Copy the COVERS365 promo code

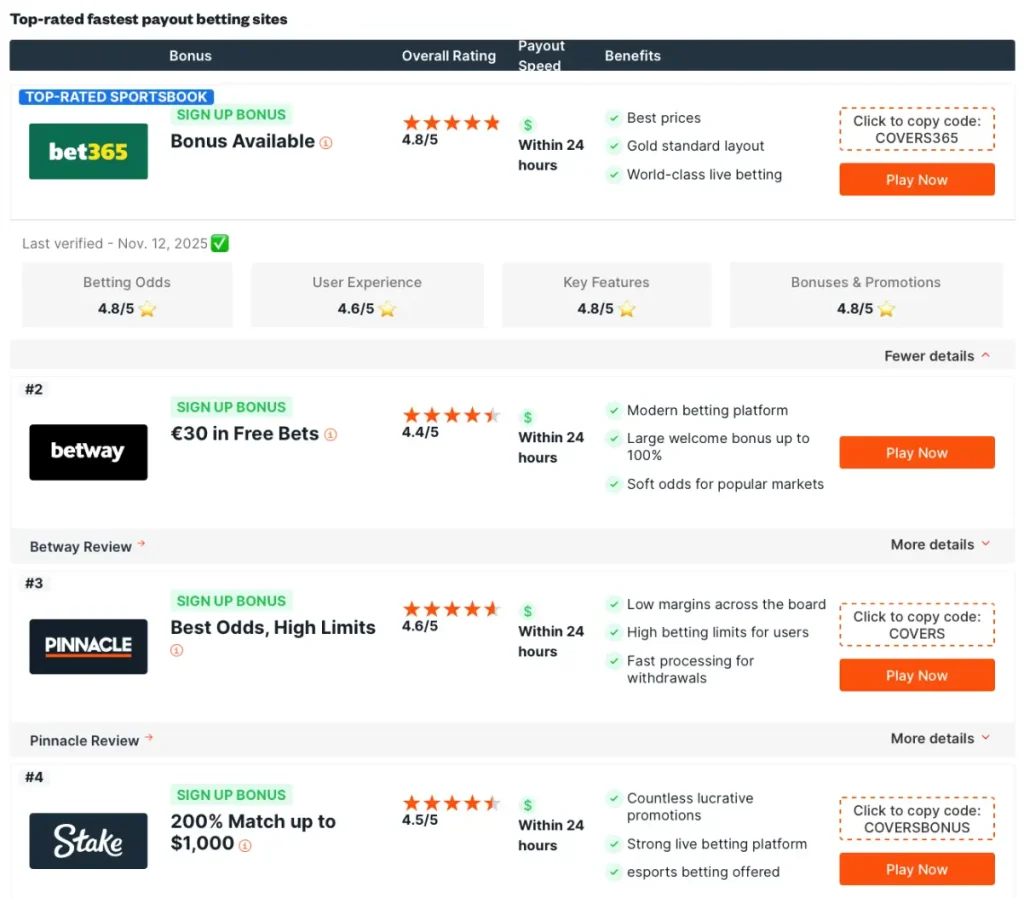click(916, 130)
